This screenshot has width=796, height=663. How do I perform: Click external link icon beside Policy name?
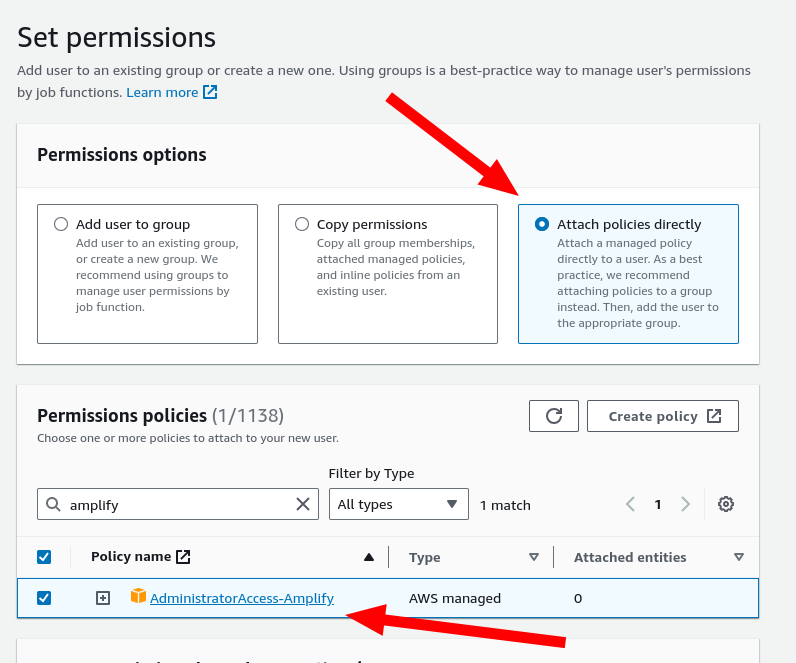[183, 557]
